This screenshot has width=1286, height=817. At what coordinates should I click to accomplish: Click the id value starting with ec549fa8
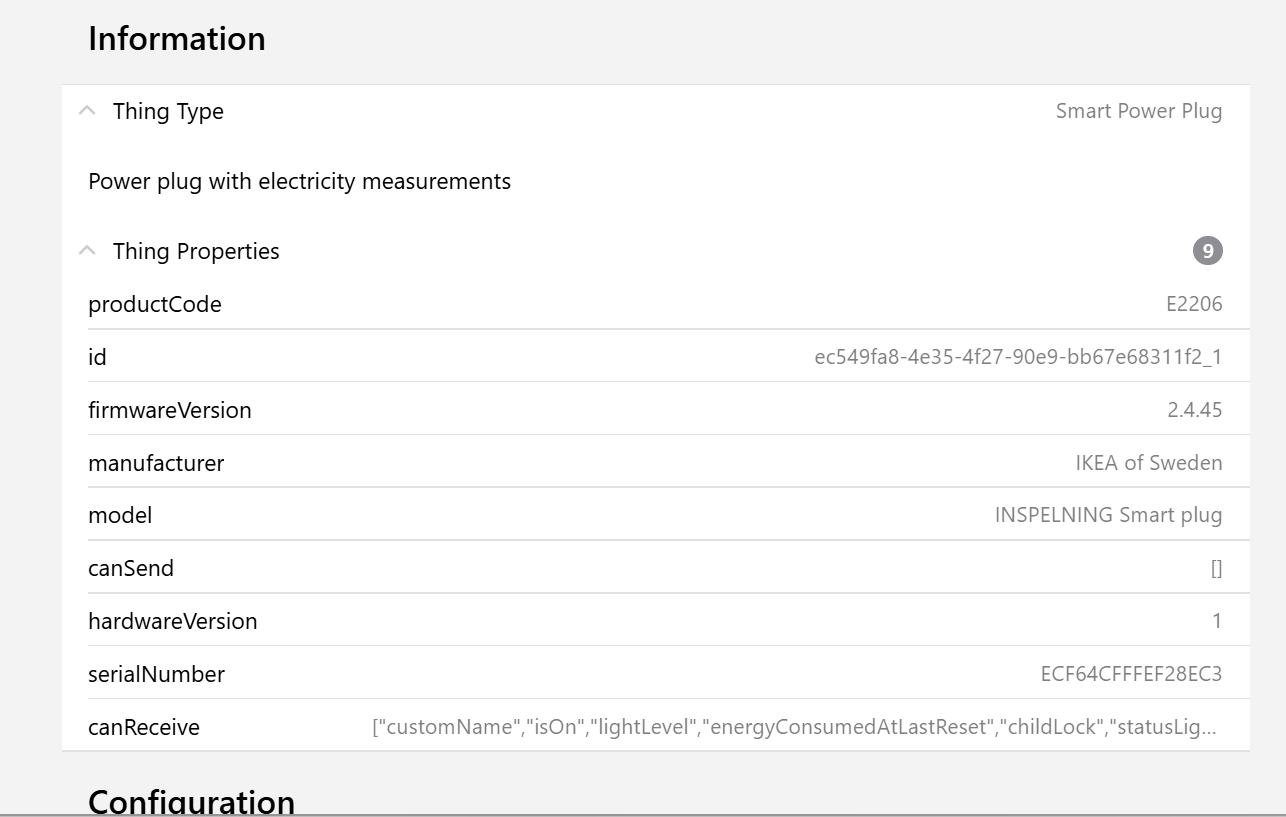[1017, 357]
